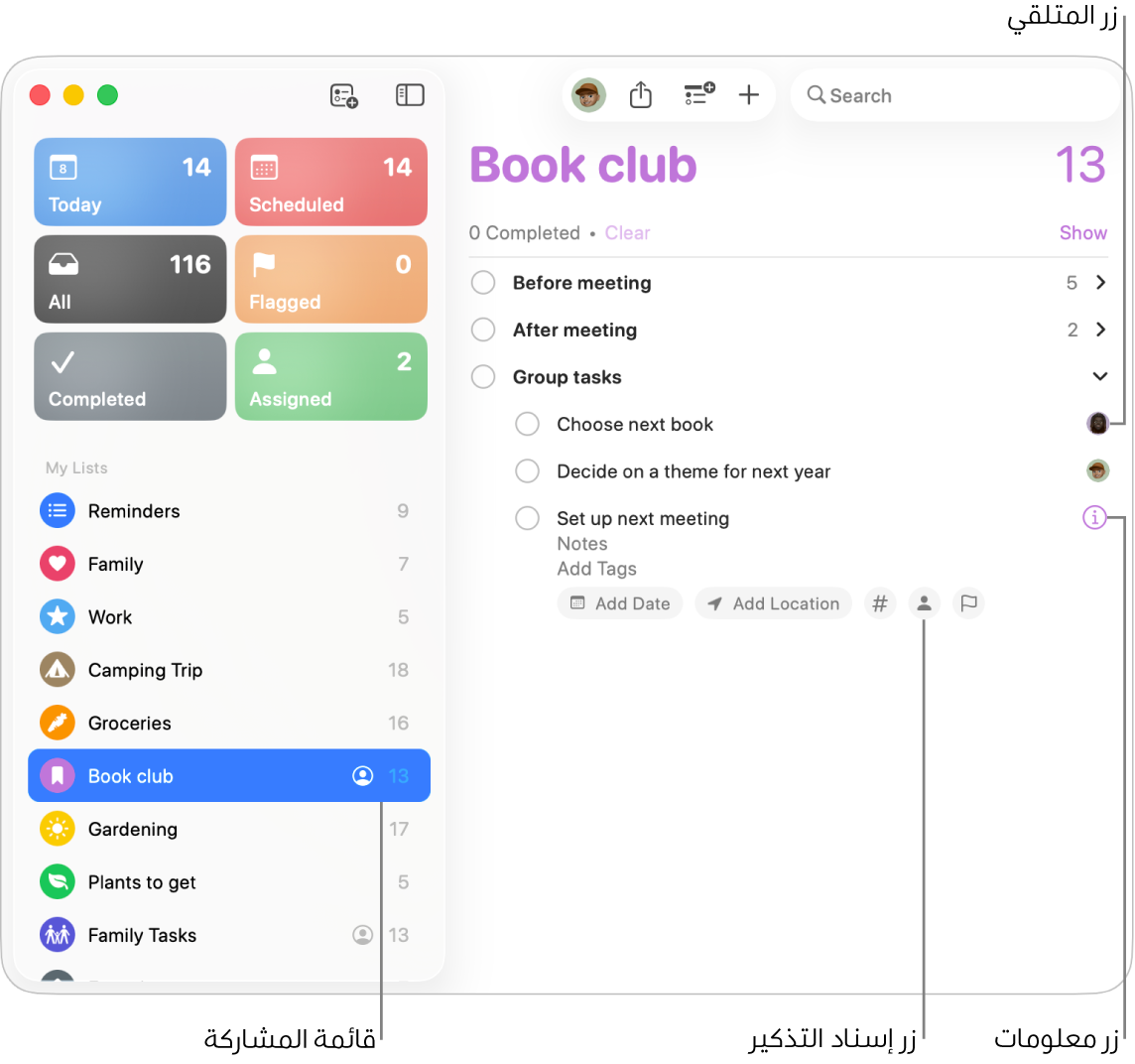Click the My Lists section header
The width and height of the screenshot is (1135, 1064).
point(76,467)
